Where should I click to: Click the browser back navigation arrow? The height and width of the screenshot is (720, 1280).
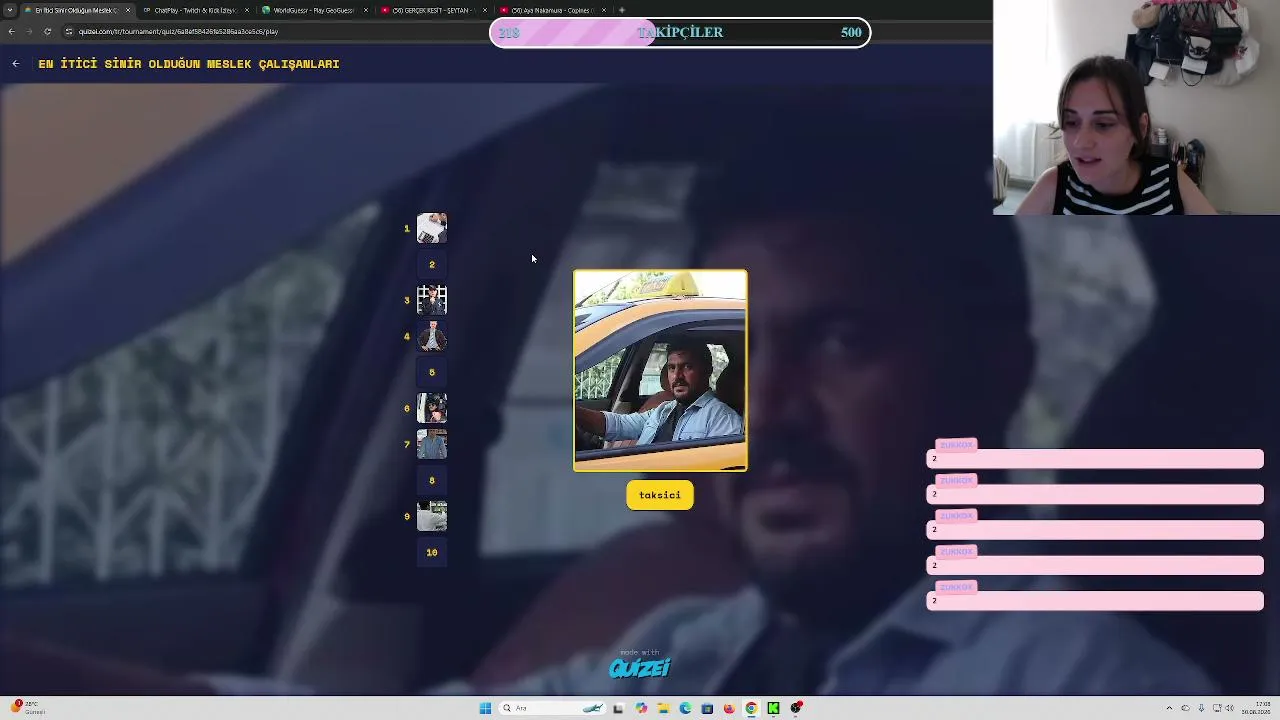tap(11, 31)
